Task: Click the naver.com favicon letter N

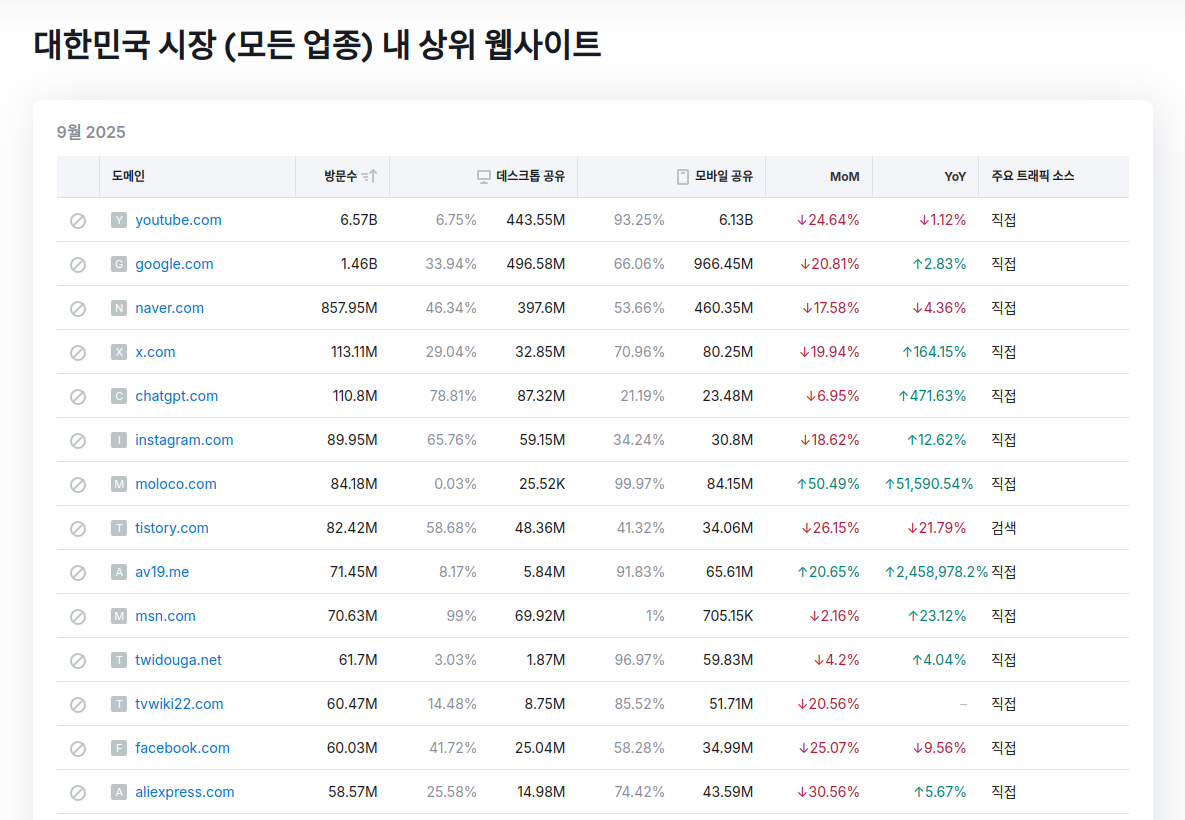Action: (119, 308)
